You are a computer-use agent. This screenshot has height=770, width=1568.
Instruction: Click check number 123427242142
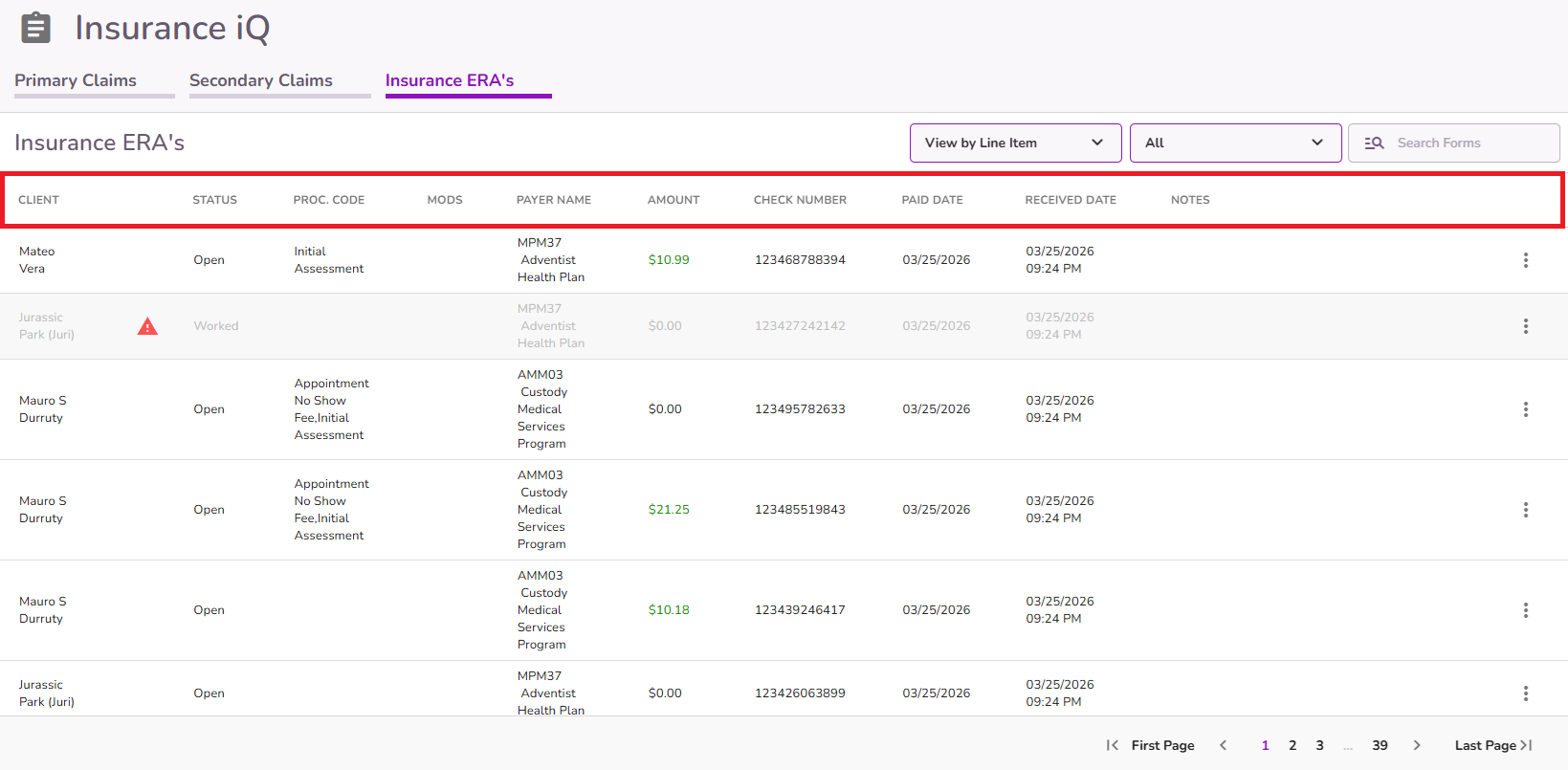pos(800,326)
